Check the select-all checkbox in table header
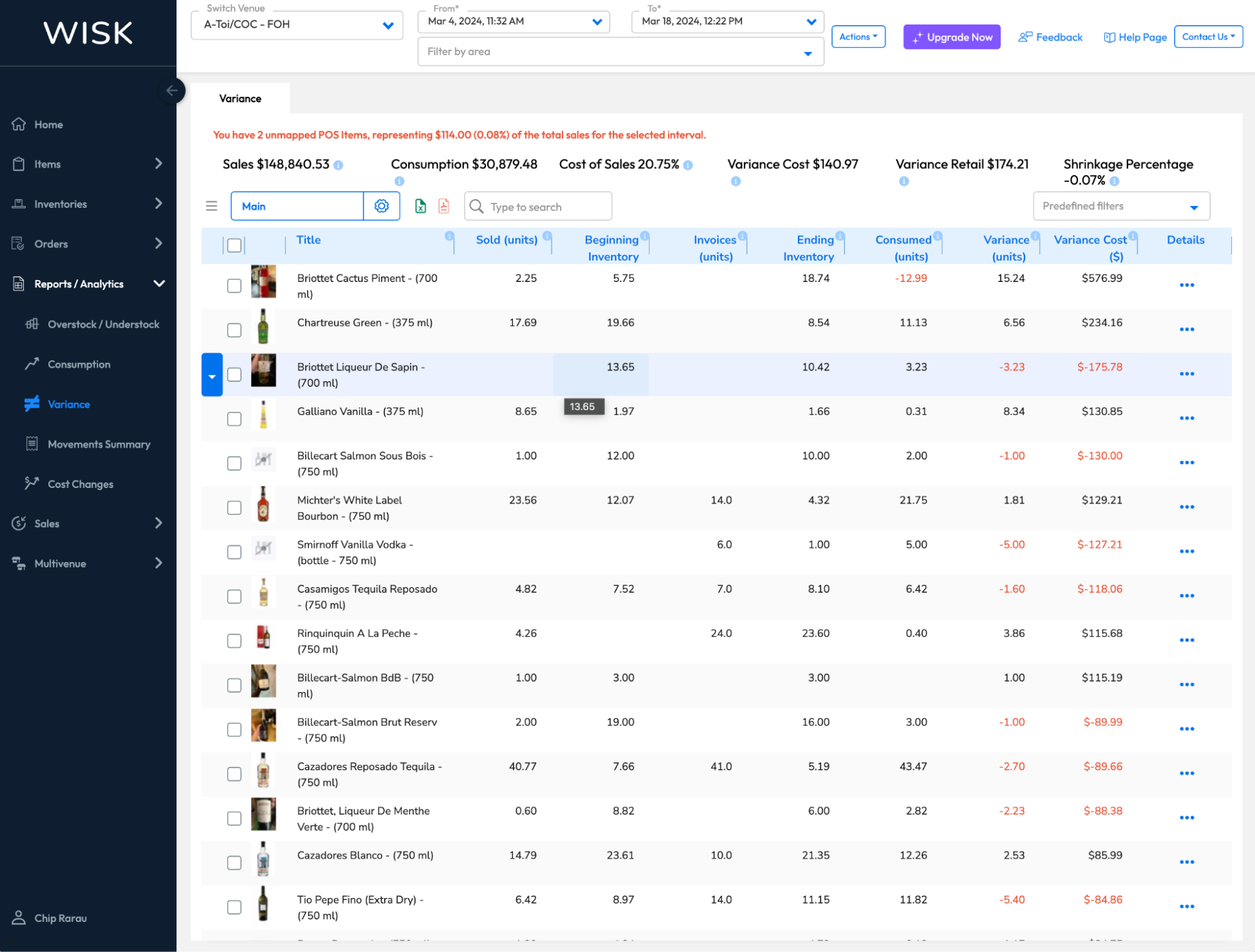Image resolution: width=1255 pixels, height=952 pixels. coord(234,246)
